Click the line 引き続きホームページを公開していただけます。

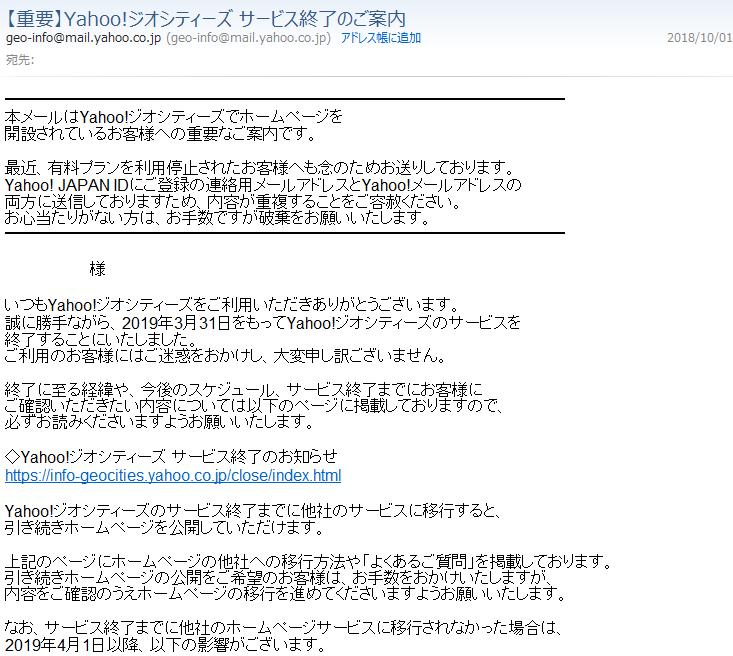coord(164,527)
